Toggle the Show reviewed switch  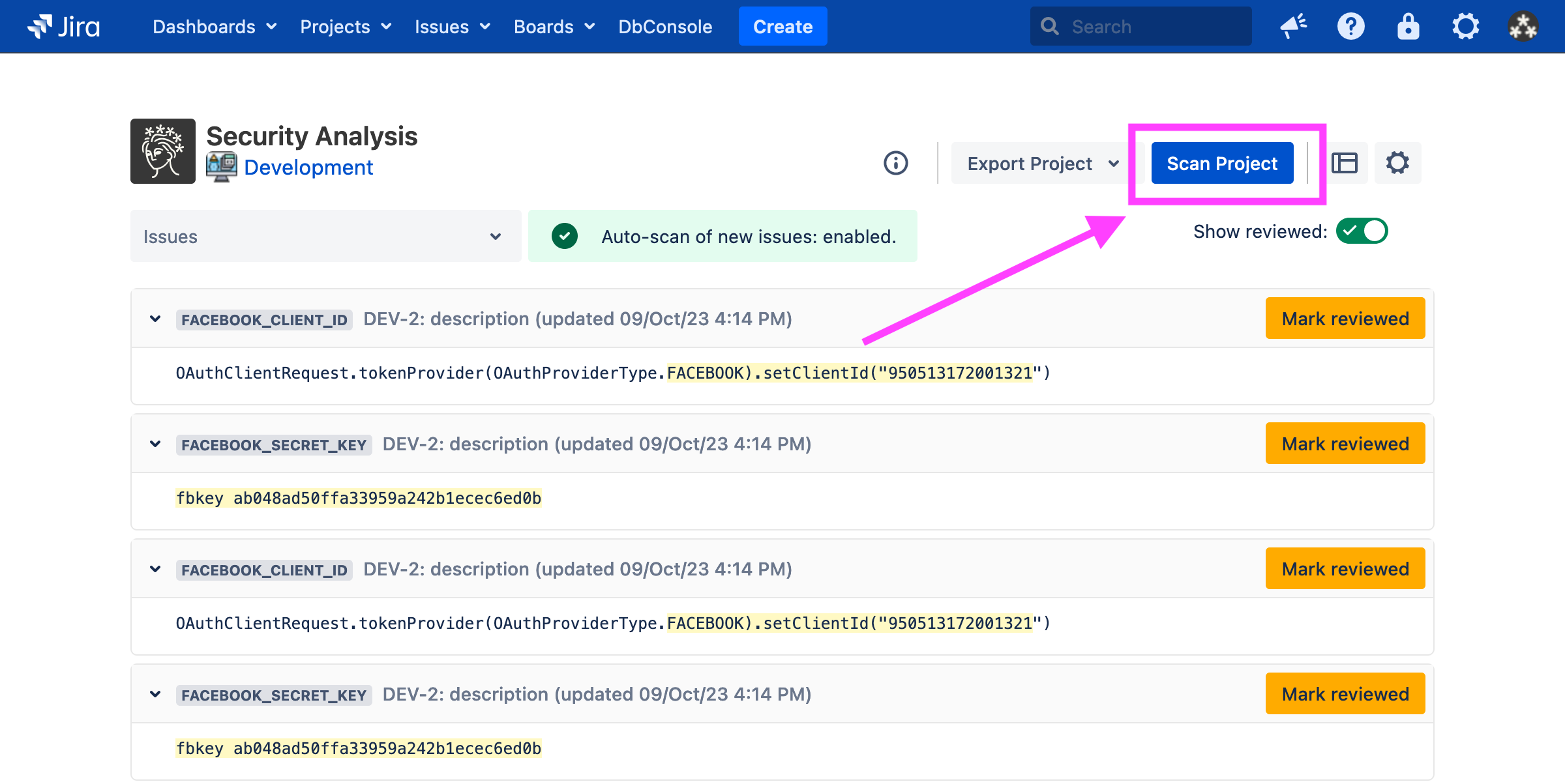point(1362,231)
